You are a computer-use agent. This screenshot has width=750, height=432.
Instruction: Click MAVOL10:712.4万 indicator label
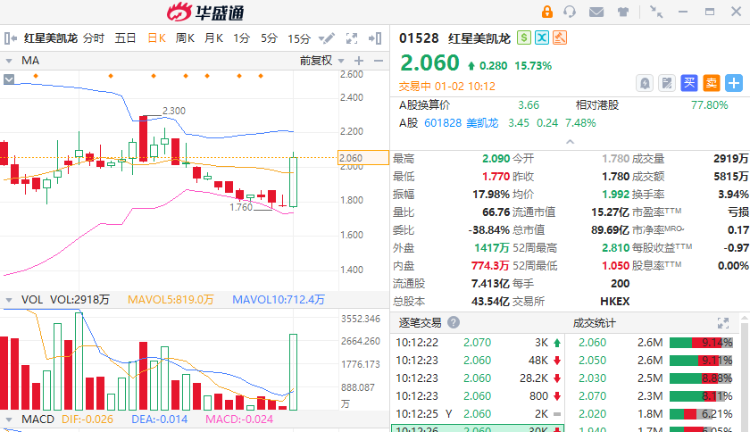(278, 300)
